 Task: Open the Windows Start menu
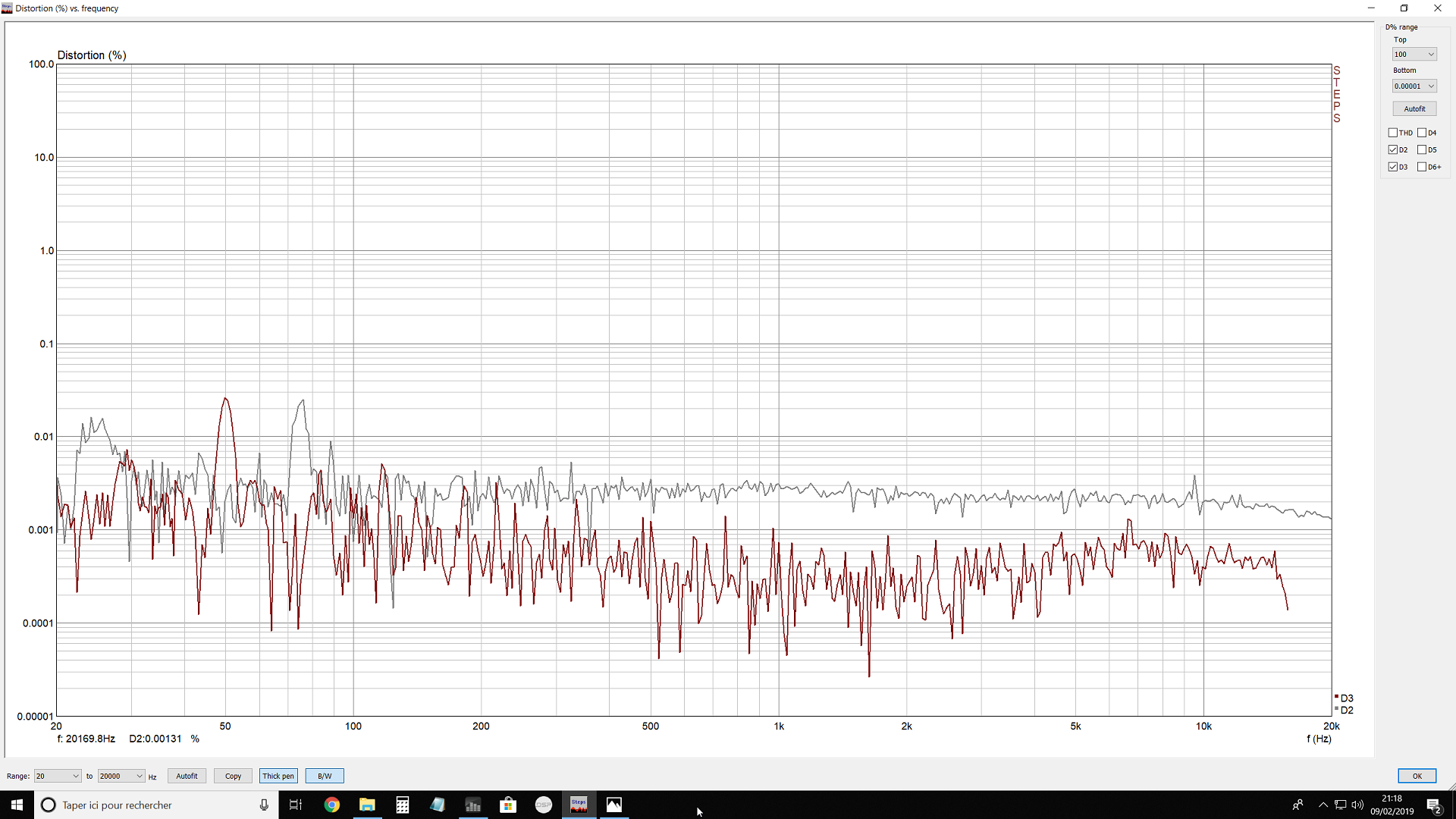17,805
